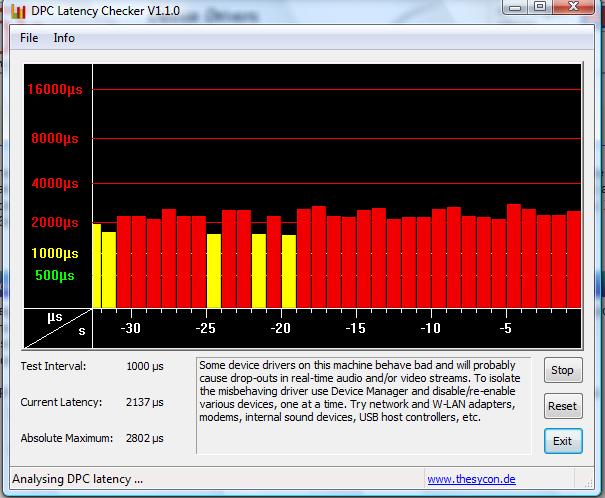
Task: Click the yellow bar just right of -20
Action: (x=289, y=271)
